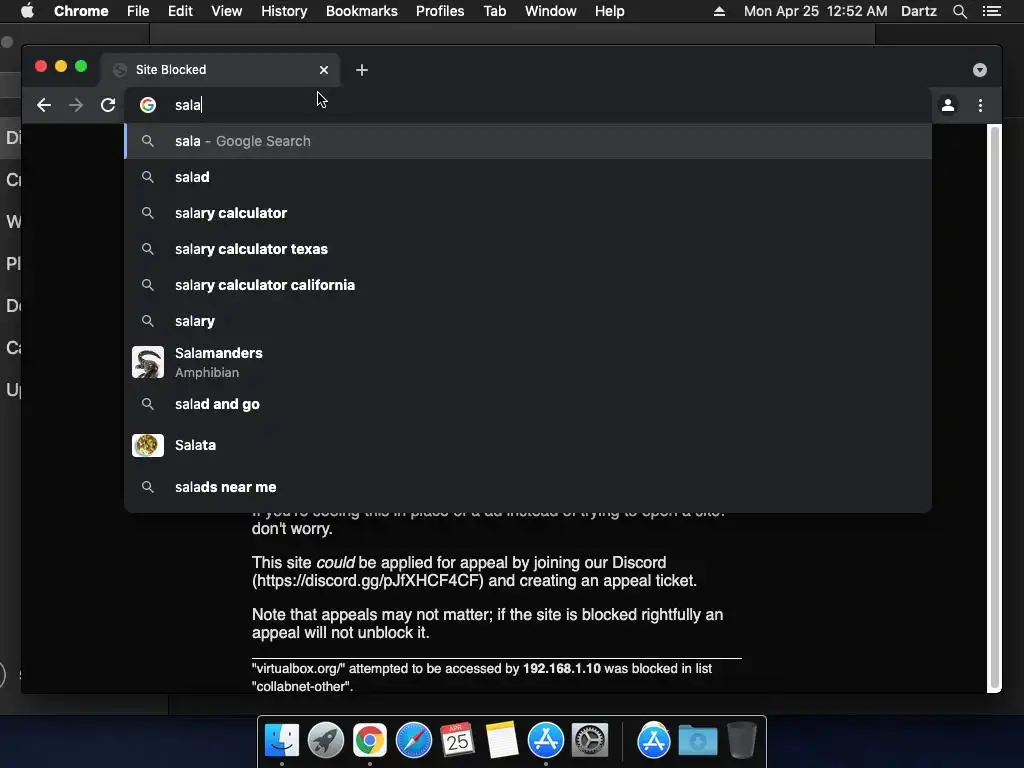This screenshot has width=1024, height=768.
Task: Select 'salary calculator' suggestion
Action: coord(528,213)
